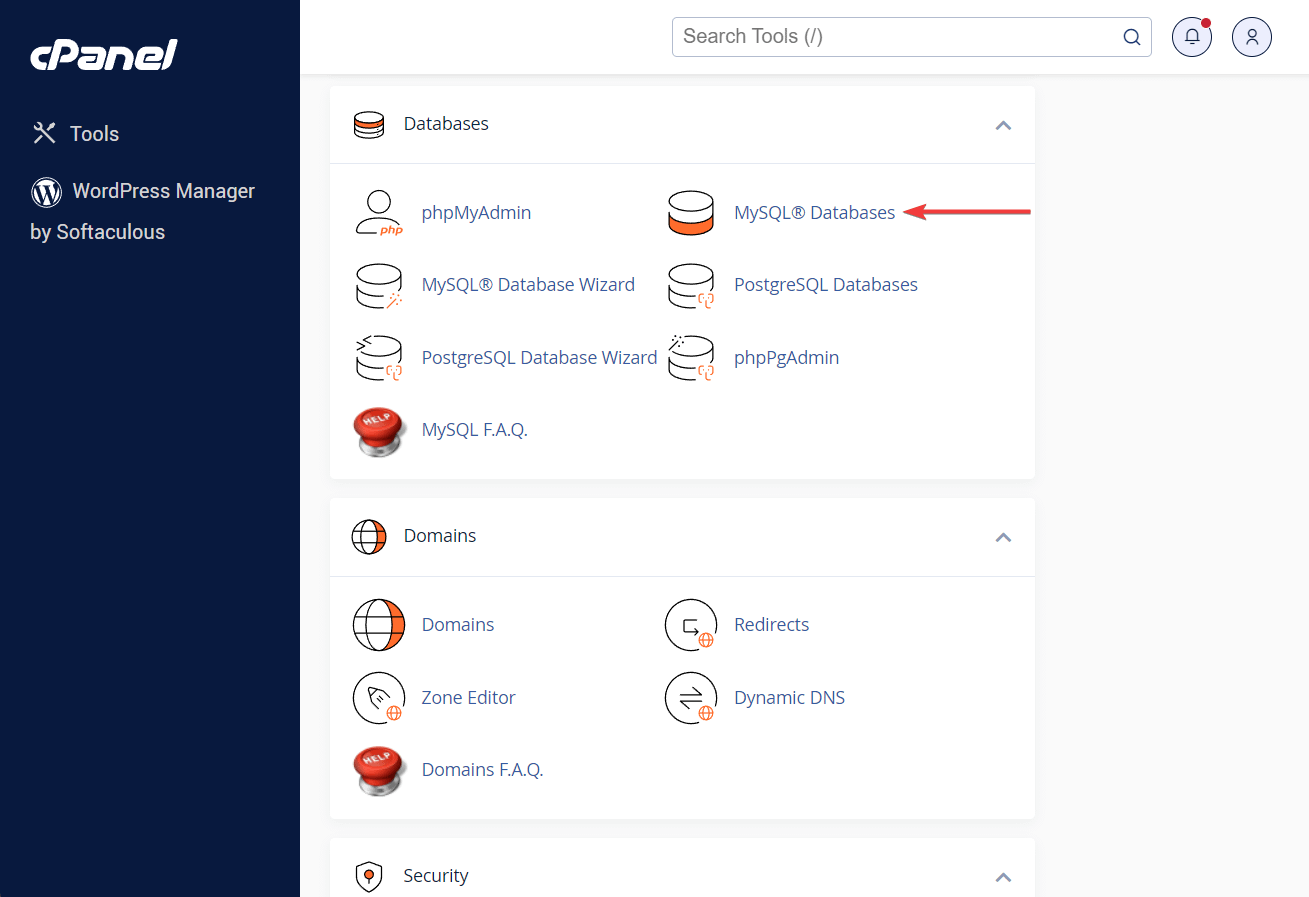This screenshot has width=1309, height=897.
Task: Select the Zone Editor globe icon
Action: 379,697
